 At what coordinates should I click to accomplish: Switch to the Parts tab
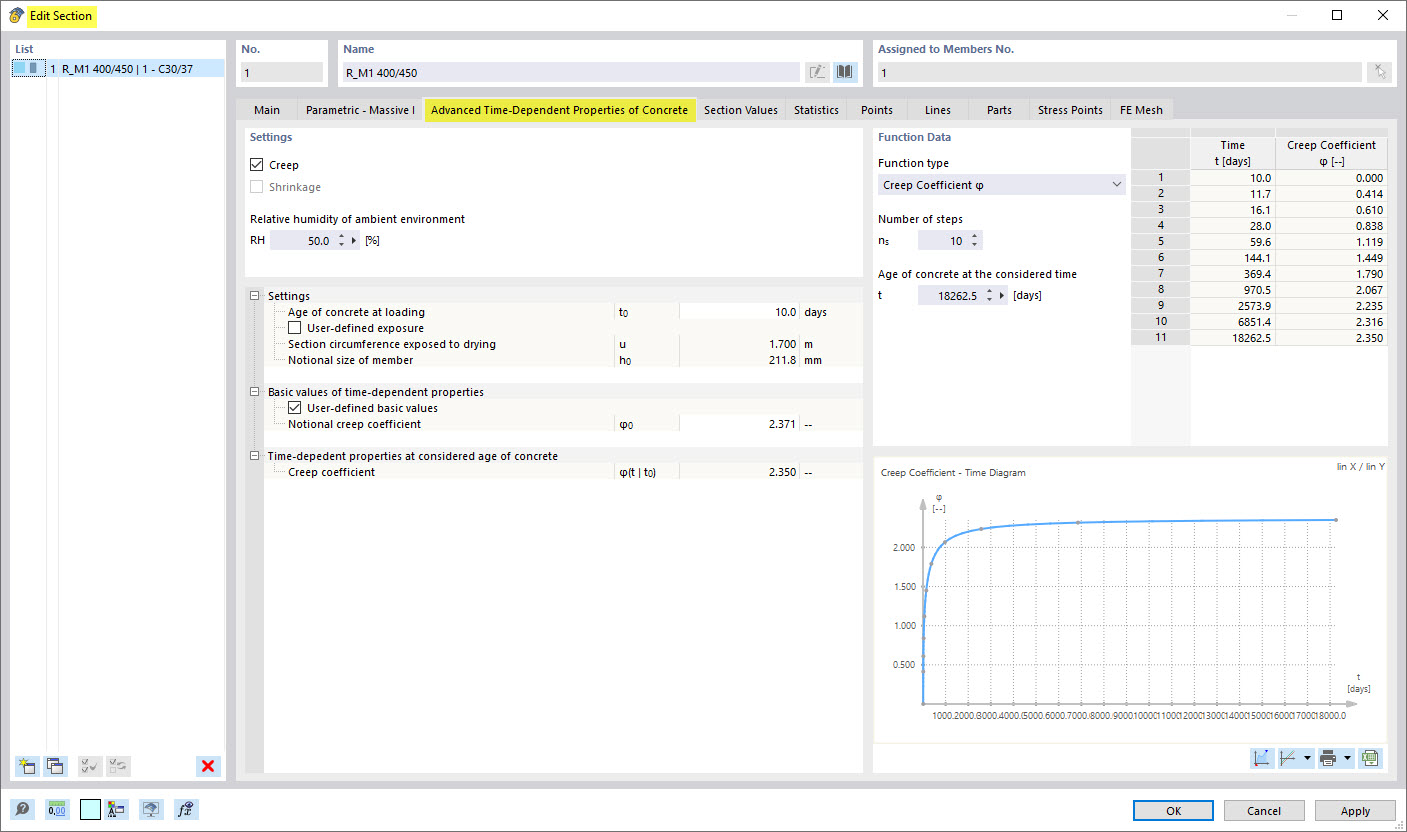(x=999, y=110)
